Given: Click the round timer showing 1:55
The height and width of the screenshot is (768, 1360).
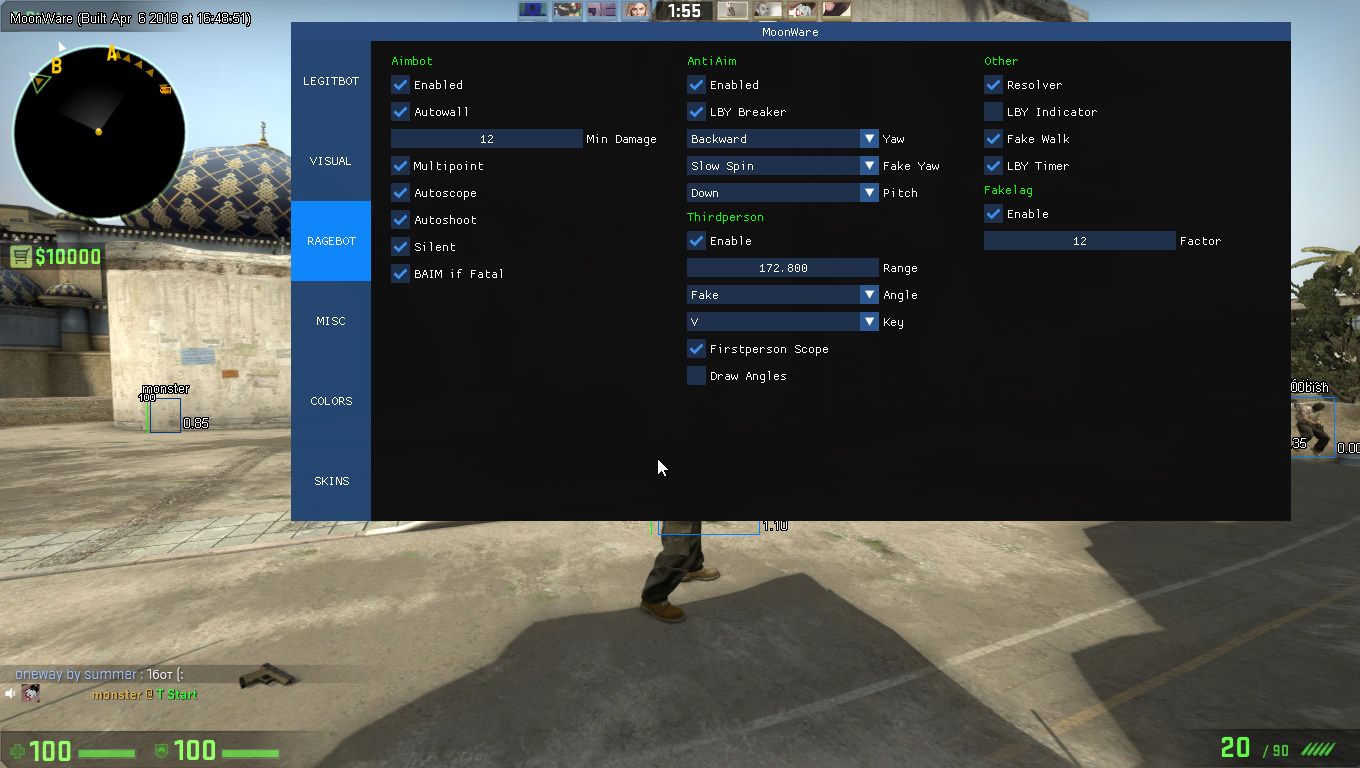Looking at the screenshot, I should 684,11.
